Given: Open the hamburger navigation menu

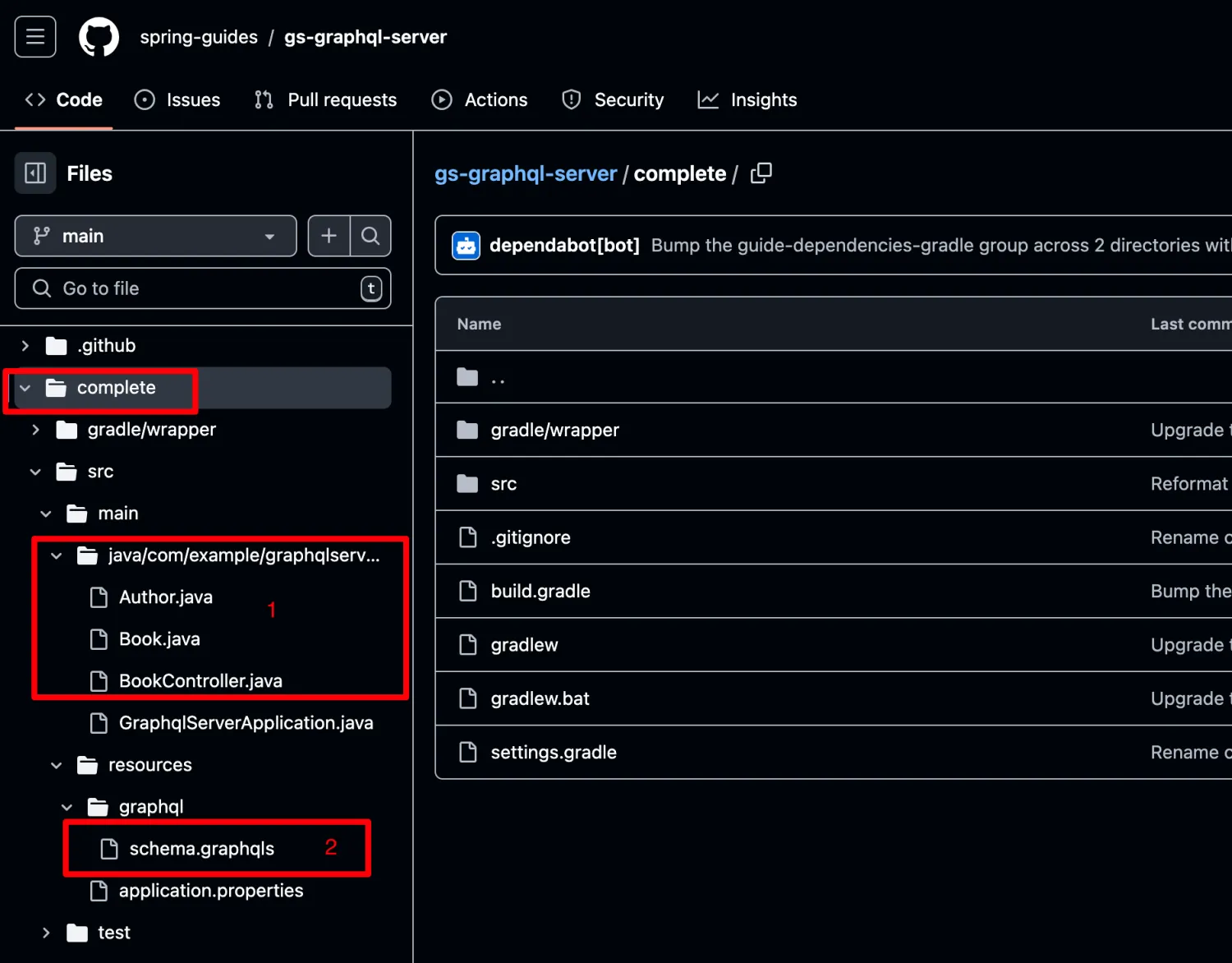Looking at the screenshot, I should (x=35, y=37).
